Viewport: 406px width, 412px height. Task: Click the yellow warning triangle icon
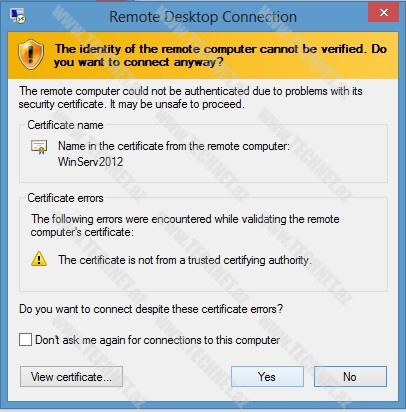click(x=39, y=259)
